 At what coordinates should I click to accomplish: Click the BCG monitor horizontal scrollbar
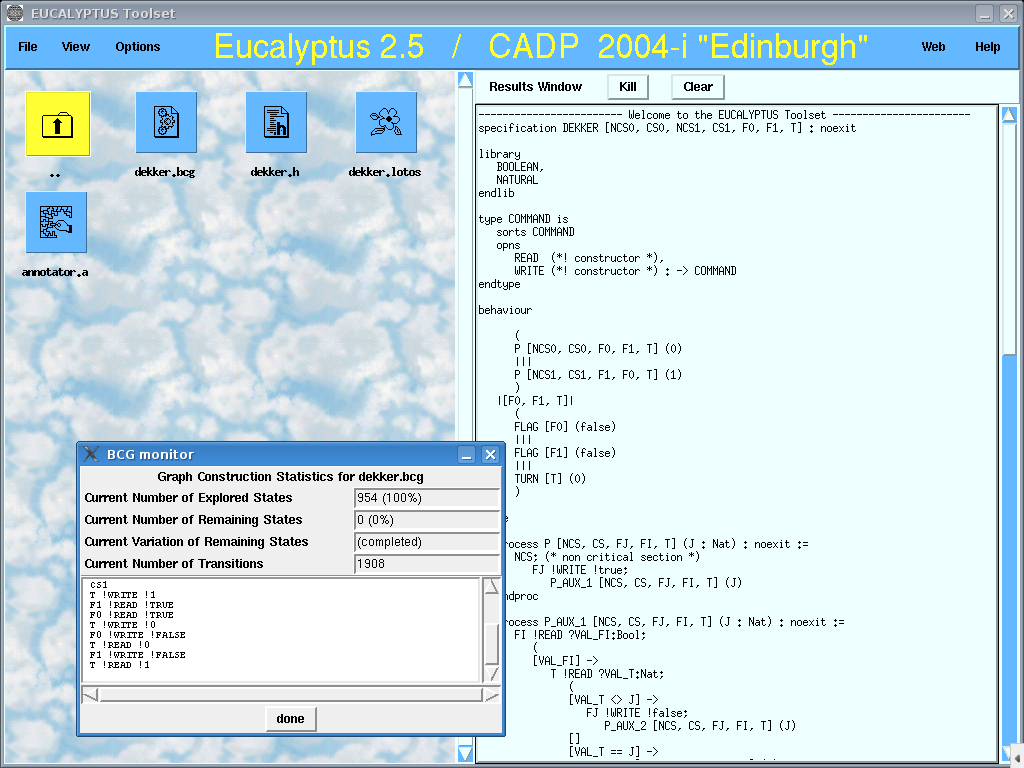tap(290, 695)
